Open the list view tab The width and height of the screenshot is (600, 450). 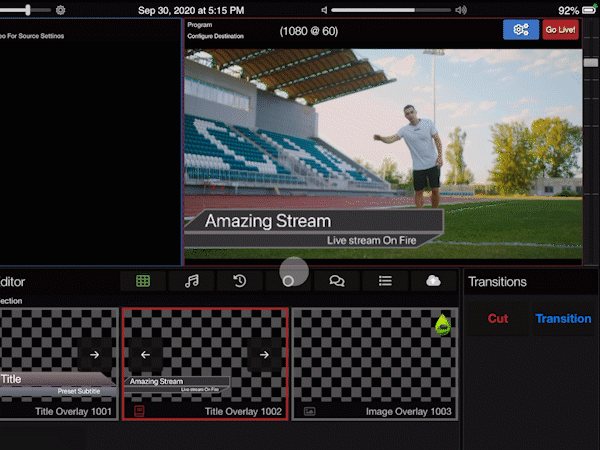385,281
